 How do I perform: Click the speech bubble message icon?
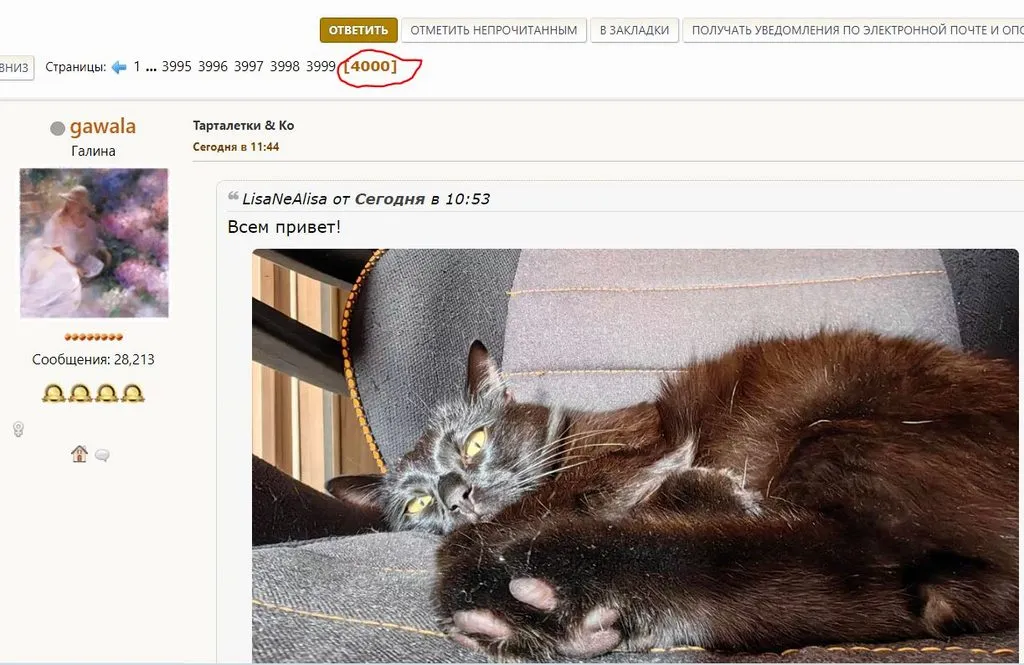point(102,455)
